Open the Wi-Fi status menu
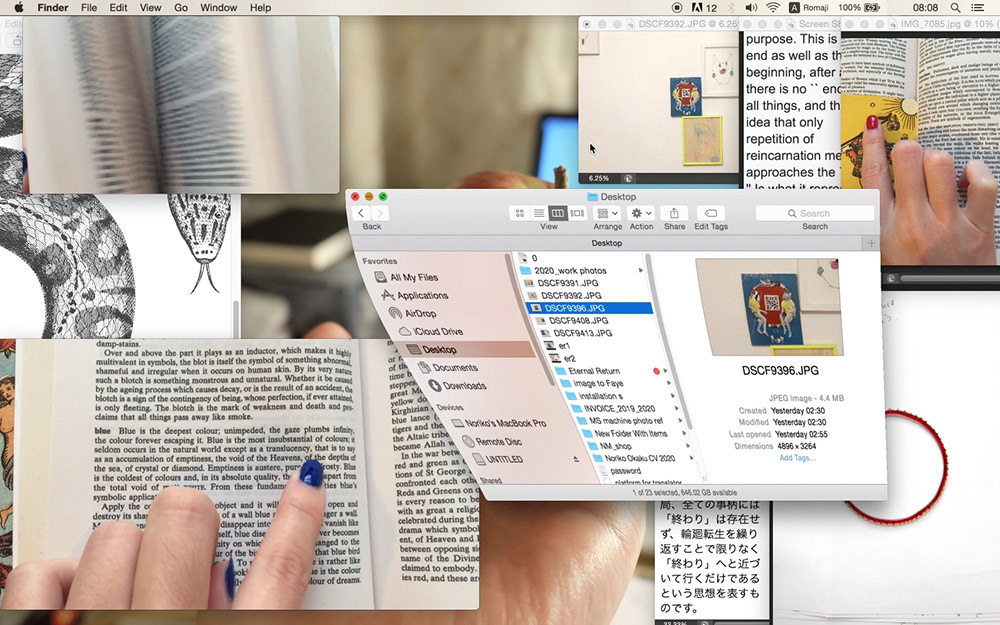 tap(773, 8)
